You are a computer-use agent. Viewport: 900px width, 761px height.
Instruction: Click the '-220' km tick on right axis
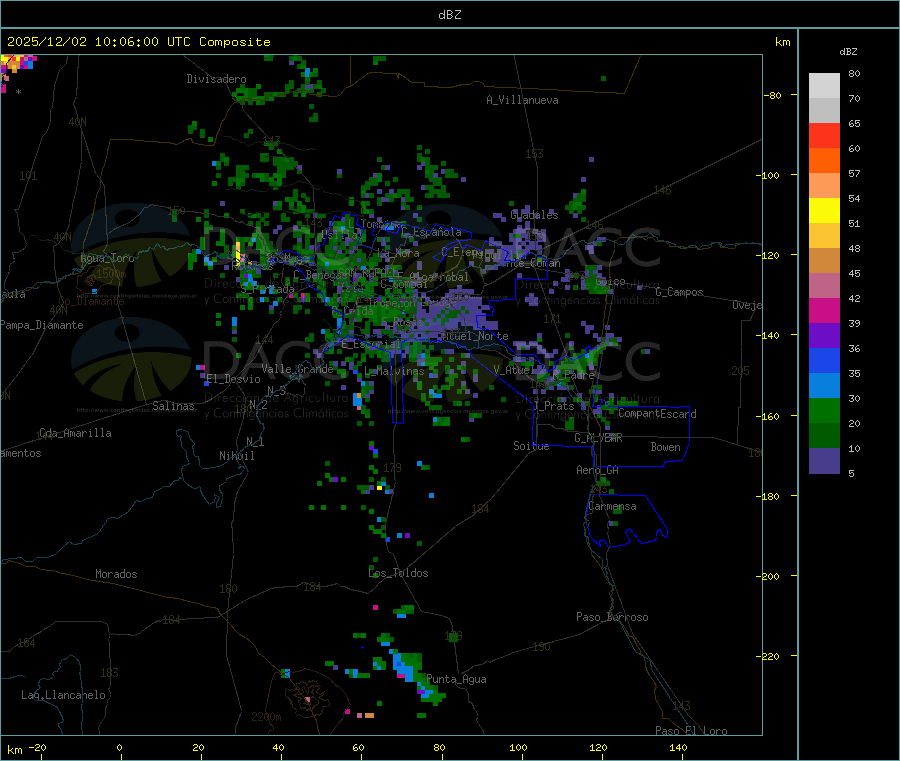770,657
